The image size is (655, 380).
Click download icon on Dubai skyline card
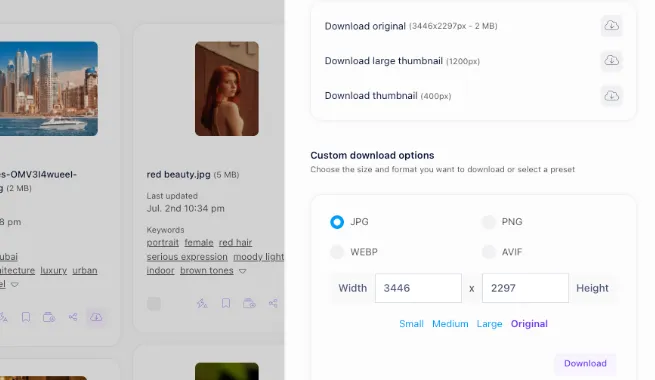tap(96, 317)
